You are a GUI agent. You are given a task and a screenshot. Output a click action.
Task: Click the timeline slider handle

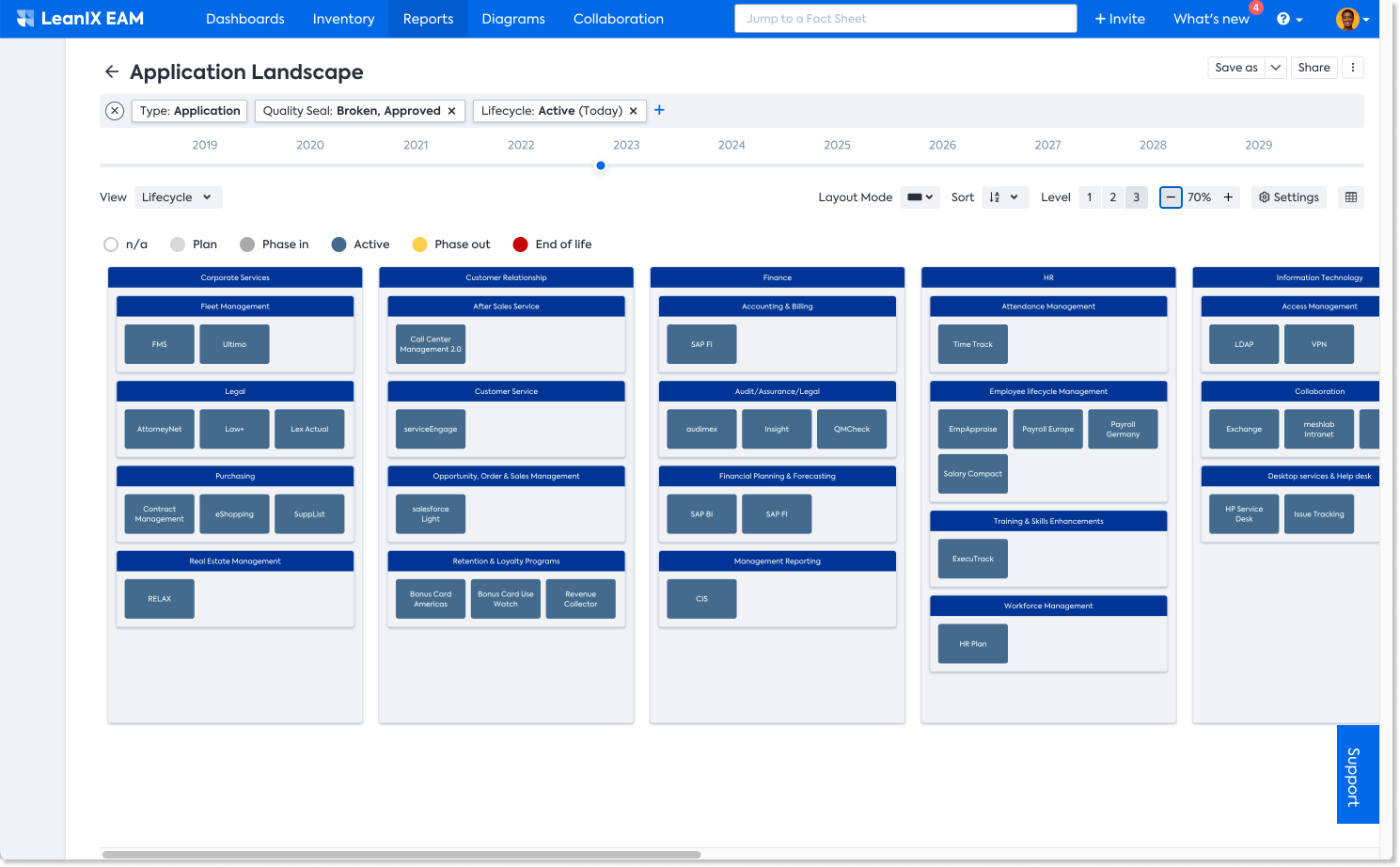(x=601, y=166)
